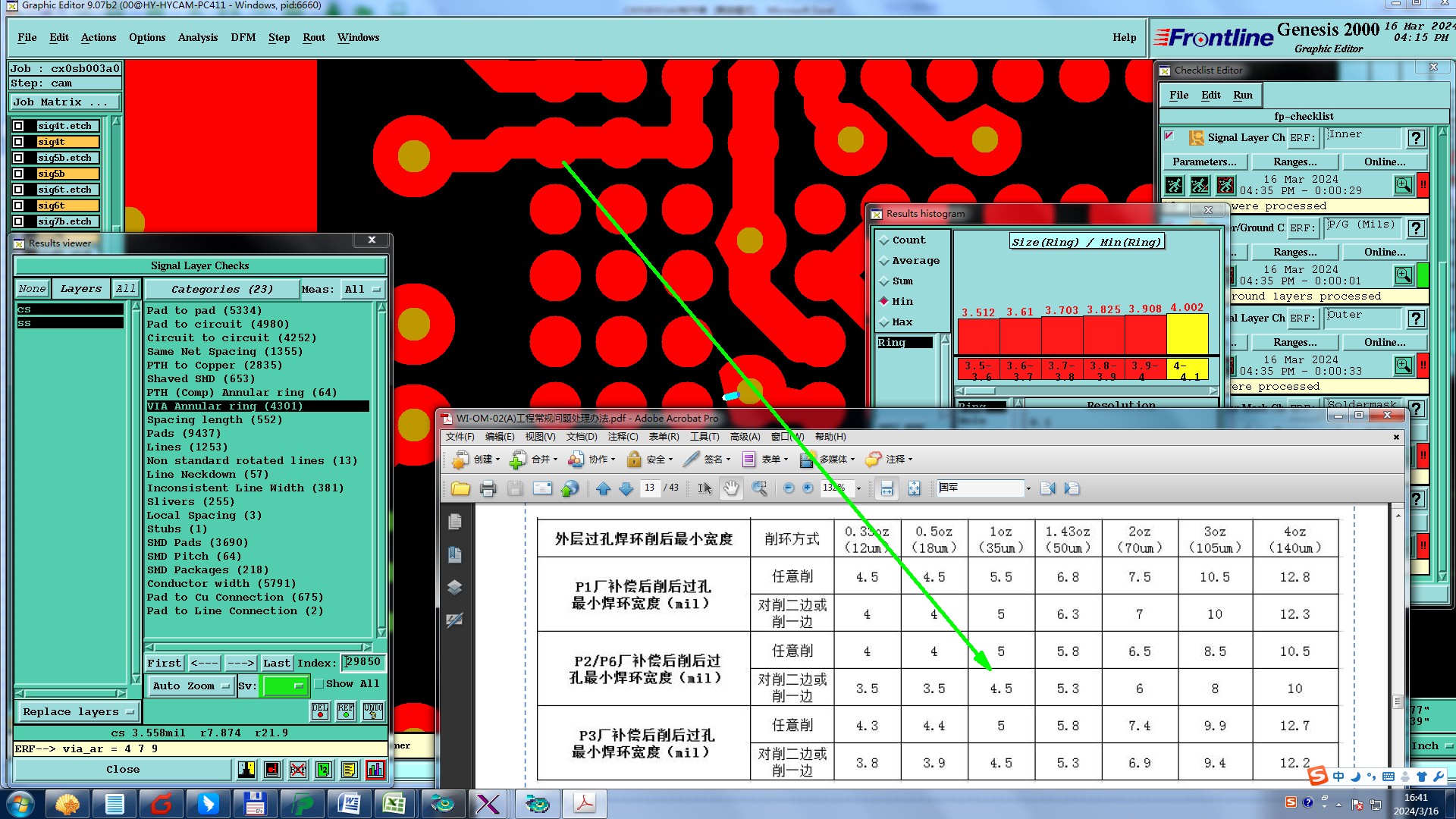This screenshot has height=819, width=1456.
Task: Toggle the sig5b layer checkbox
Action: (x=18, y=174)
